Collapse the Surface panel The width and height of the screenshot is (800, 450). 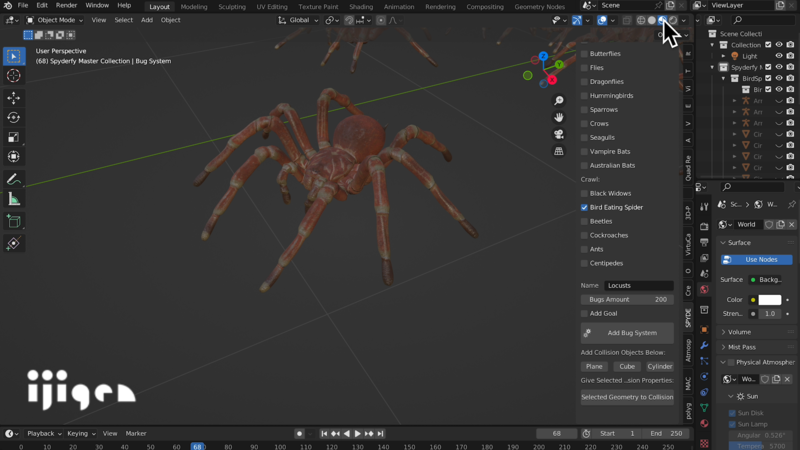[723, 243]
